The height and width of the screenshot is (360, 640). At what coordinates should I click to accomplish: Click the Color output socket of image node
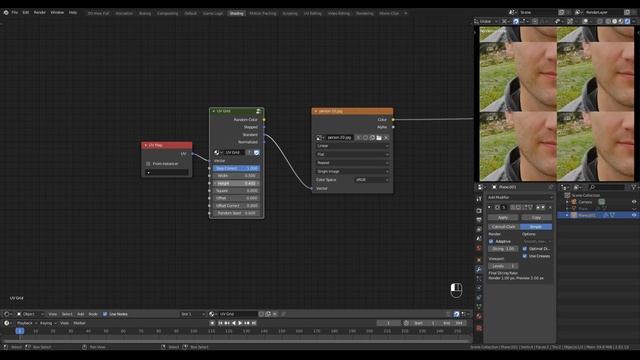pos(393,120)
